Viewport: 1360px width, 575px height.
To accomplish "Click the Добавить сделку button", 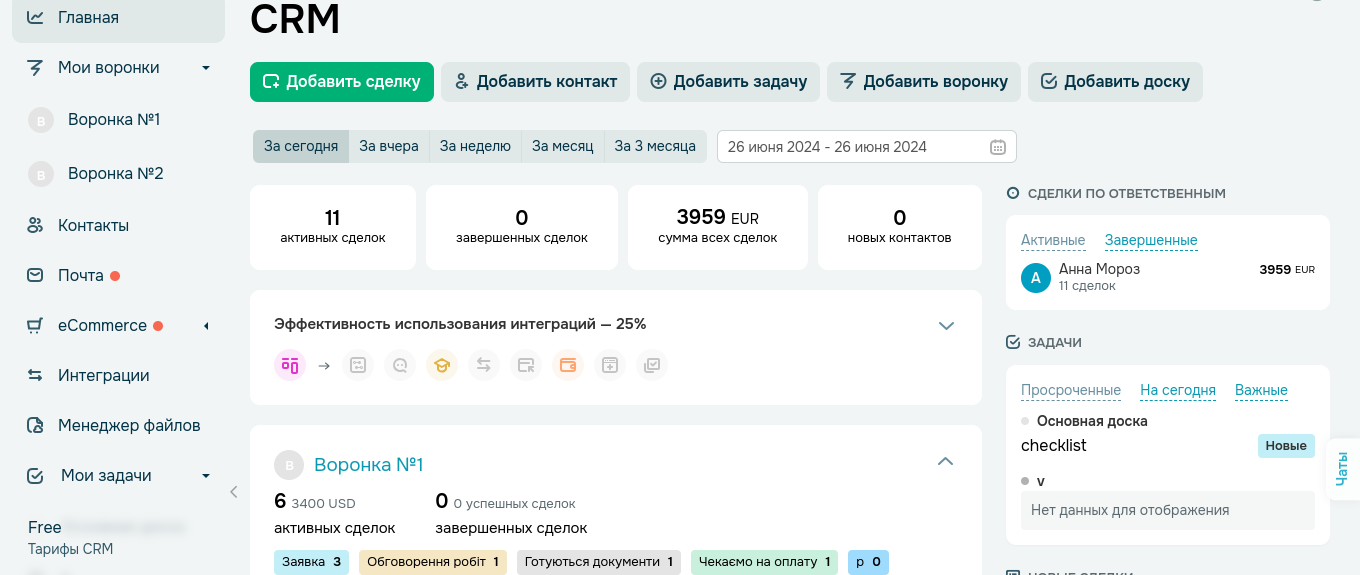I will 342,82.
